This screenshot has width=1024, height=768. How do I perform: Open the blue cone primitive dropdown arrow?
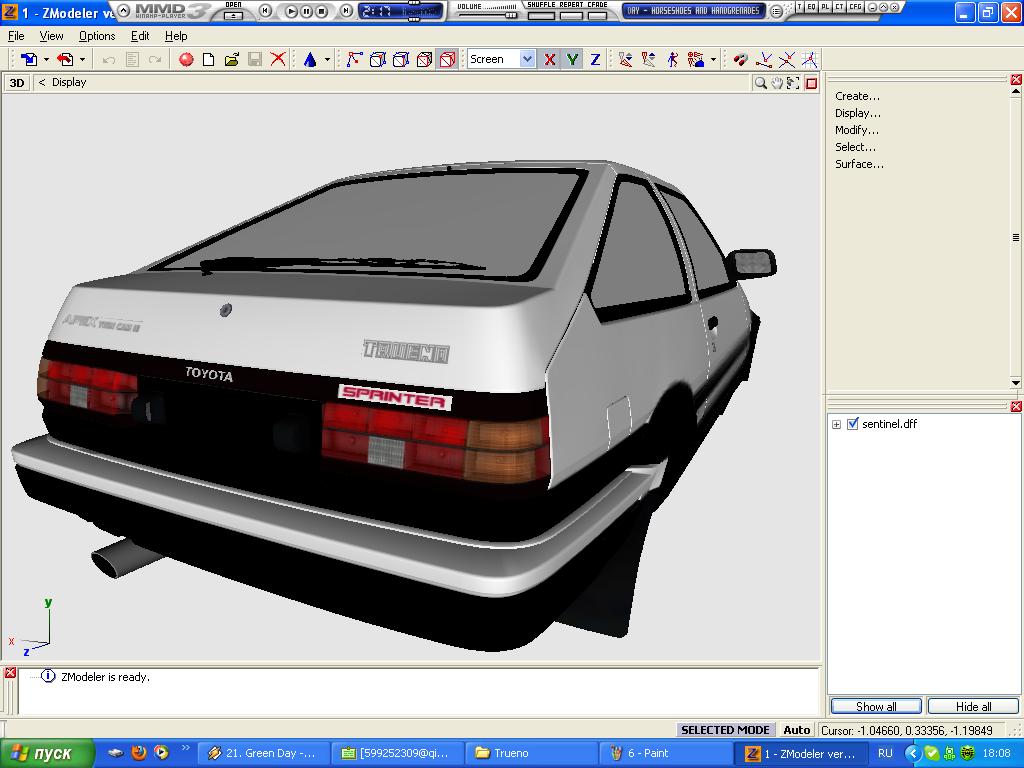coord(327,60)
